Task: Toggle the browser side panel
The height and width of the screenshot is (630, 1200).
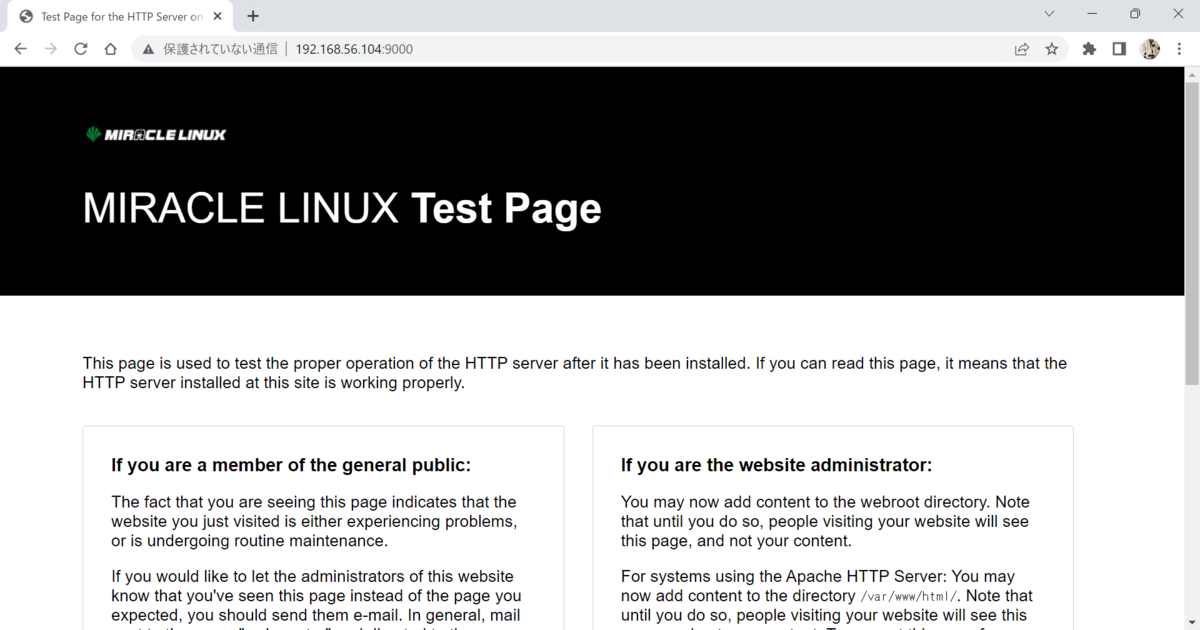Action: pyautogui.click(x=1119, y=48)
